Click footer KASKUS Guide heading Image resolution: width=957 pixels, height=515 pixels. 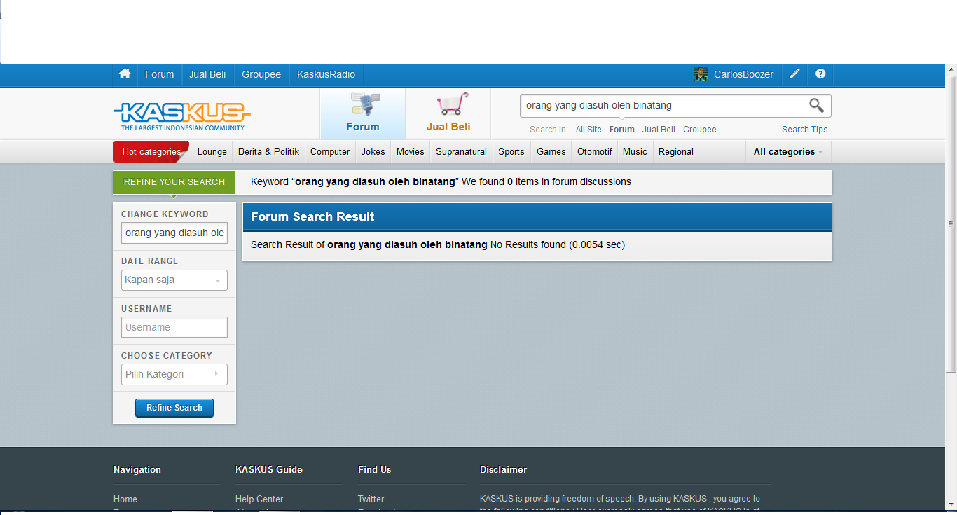pos(269,470)
